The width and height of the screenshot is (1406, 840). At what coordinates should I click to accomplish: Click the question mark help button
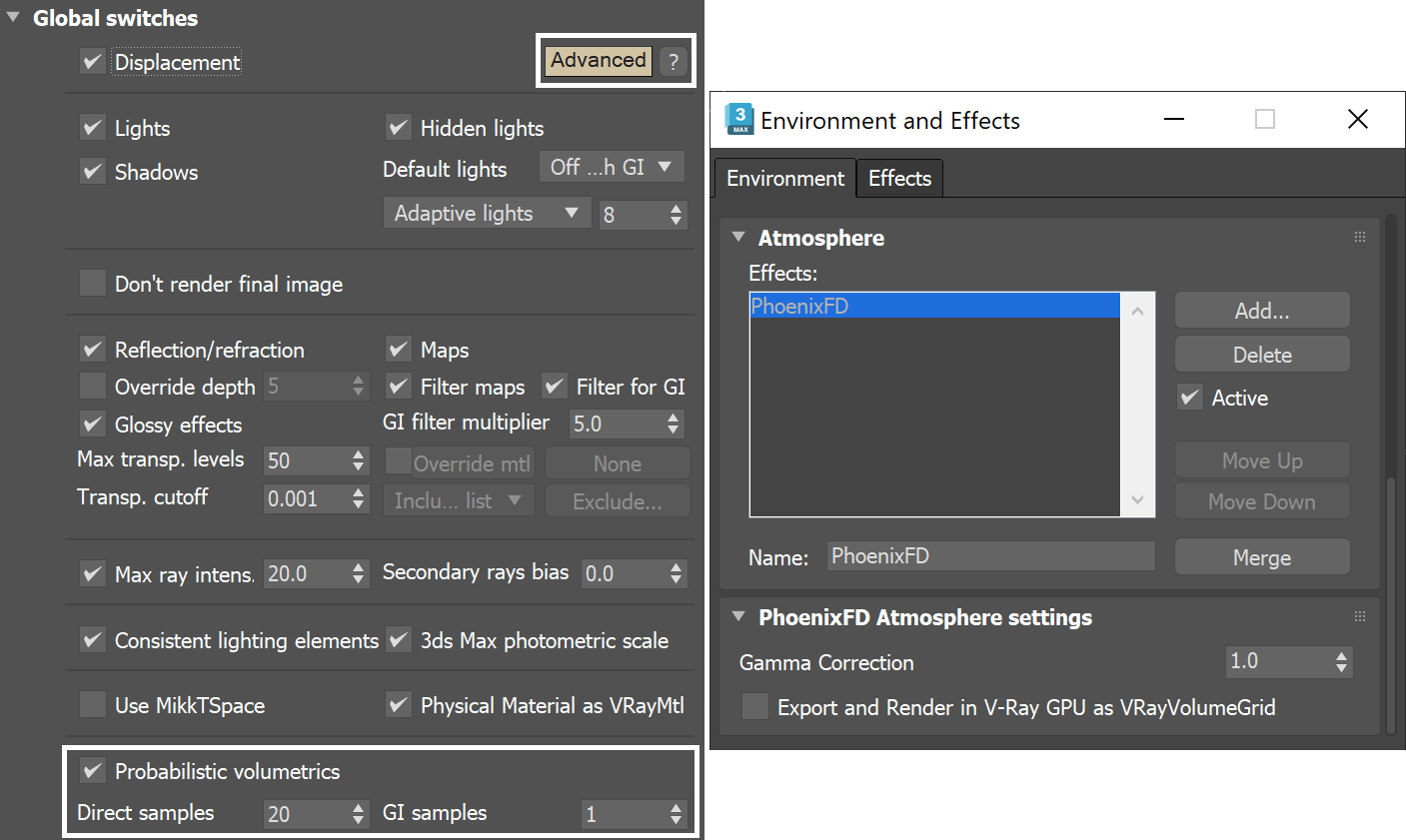674,61
